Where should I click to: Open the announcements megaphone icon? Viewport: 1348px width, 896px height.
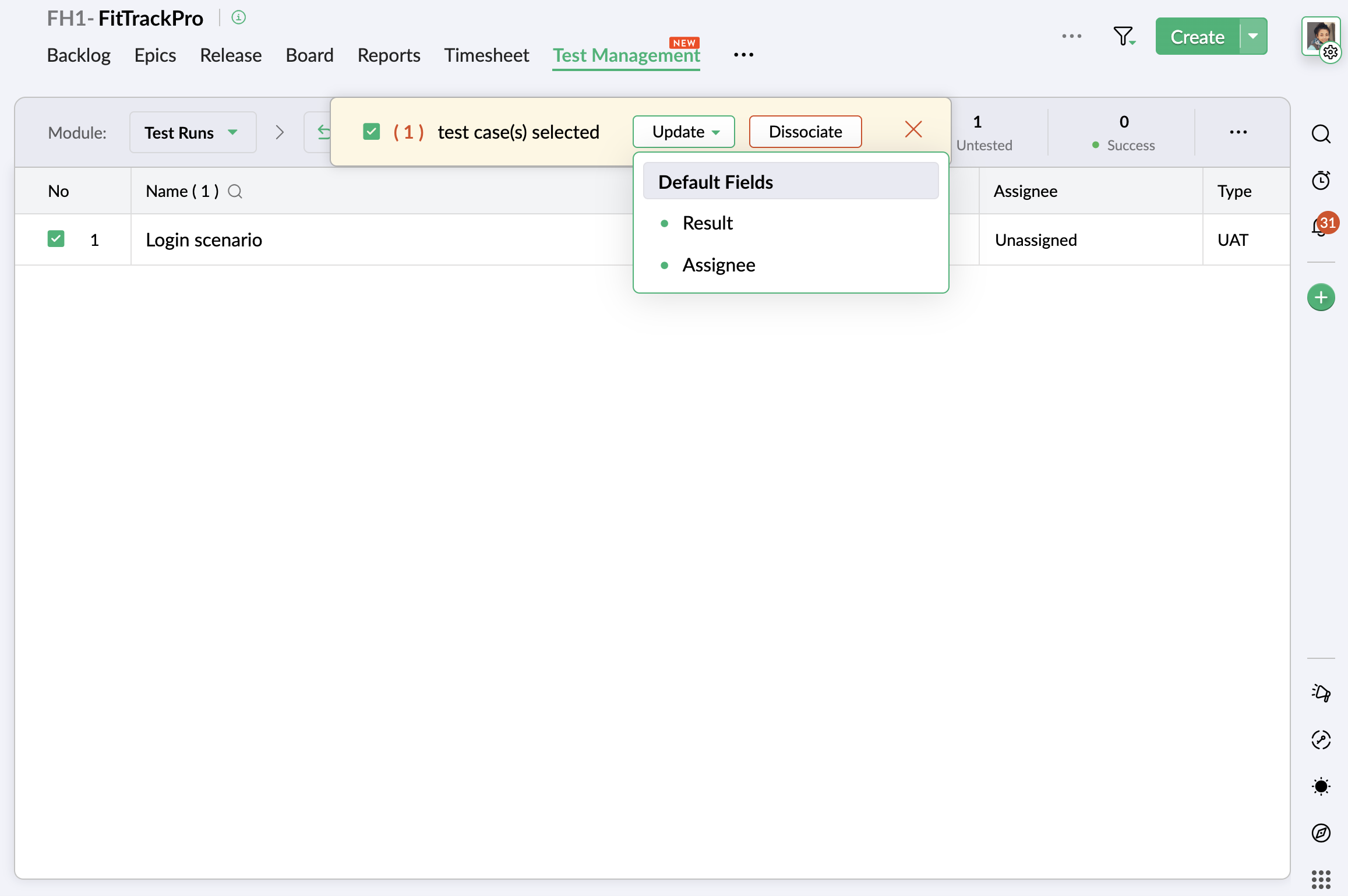click(x=1321, y=693)
